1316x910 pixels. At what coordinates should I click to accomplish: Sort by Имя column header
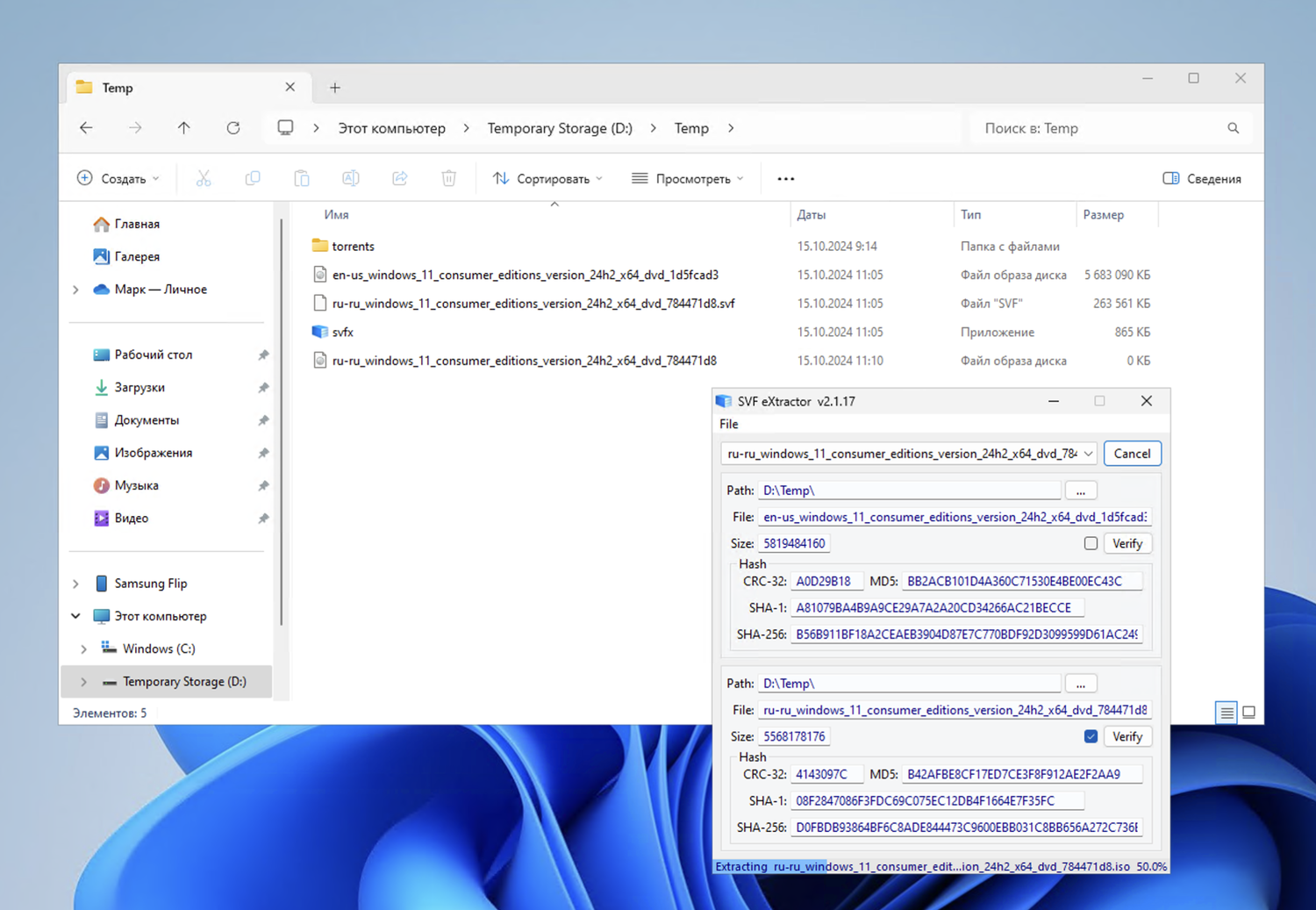tap(336, 215)
